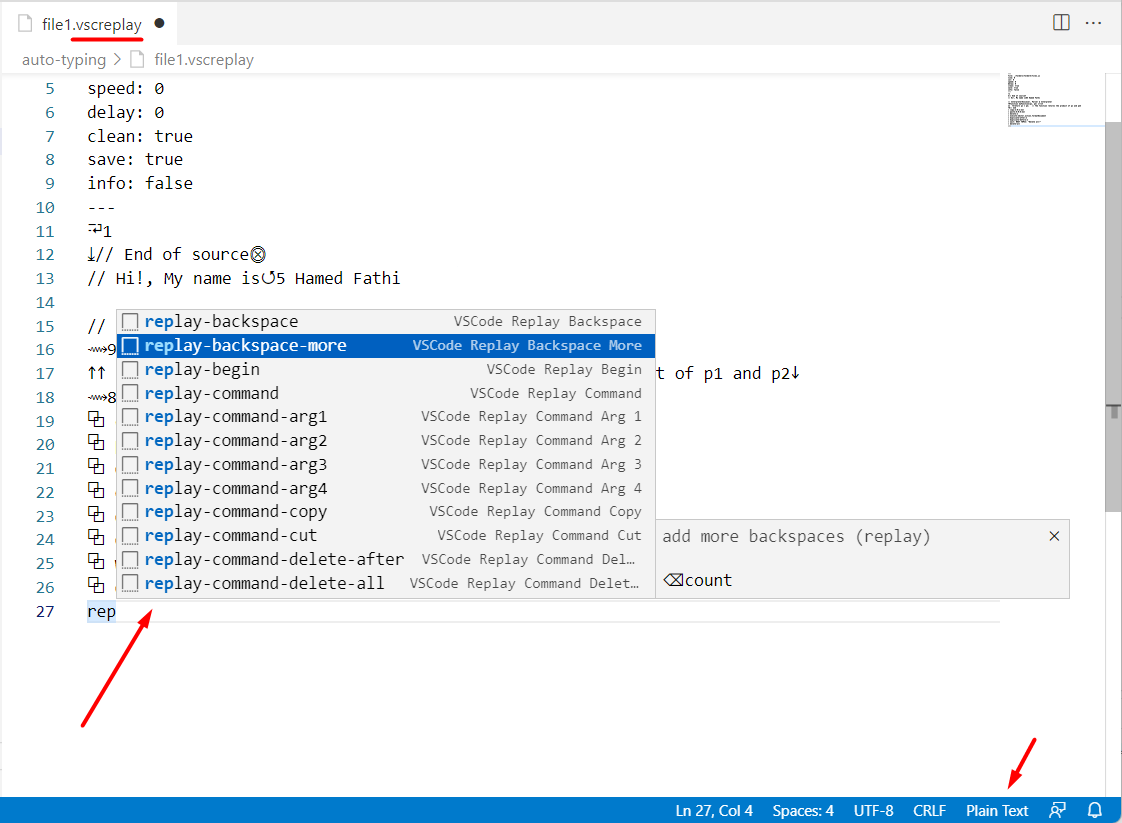Viewport: 1122px width, 823px height.
Task: Pick the replay-command-arg4 suggestion
Action: click(x=386, y=488)
